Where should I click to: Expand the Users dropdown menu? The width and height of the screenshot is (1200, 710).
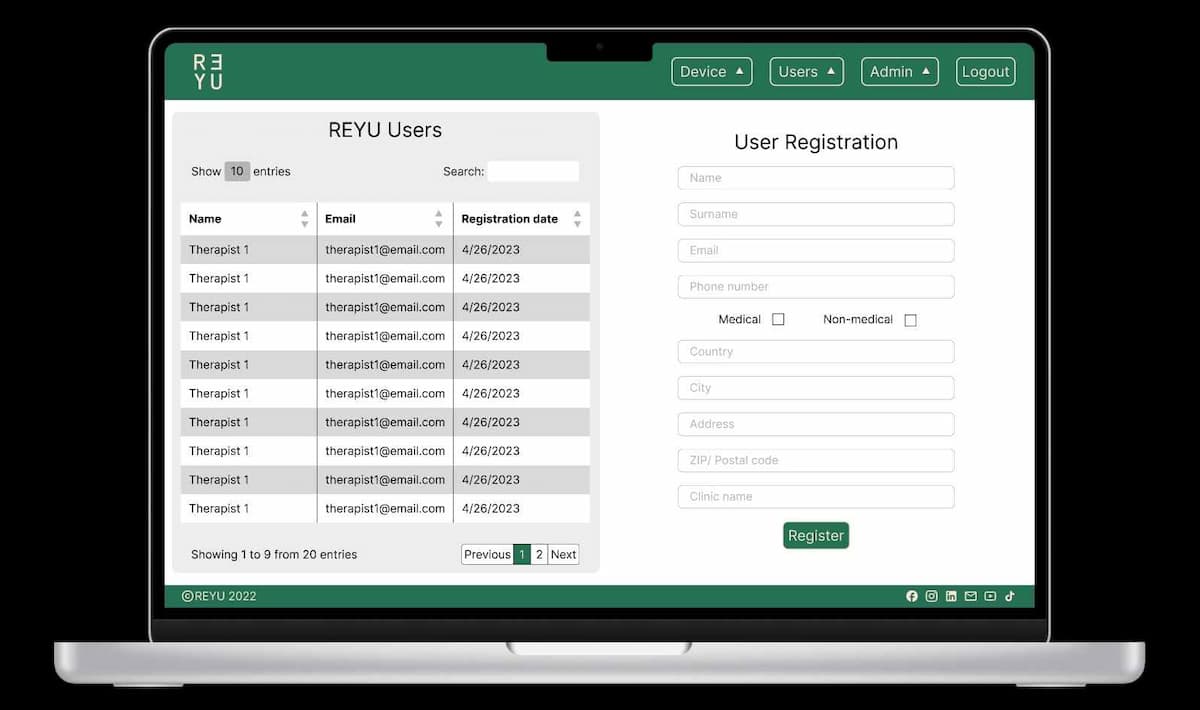click(806, 72)
